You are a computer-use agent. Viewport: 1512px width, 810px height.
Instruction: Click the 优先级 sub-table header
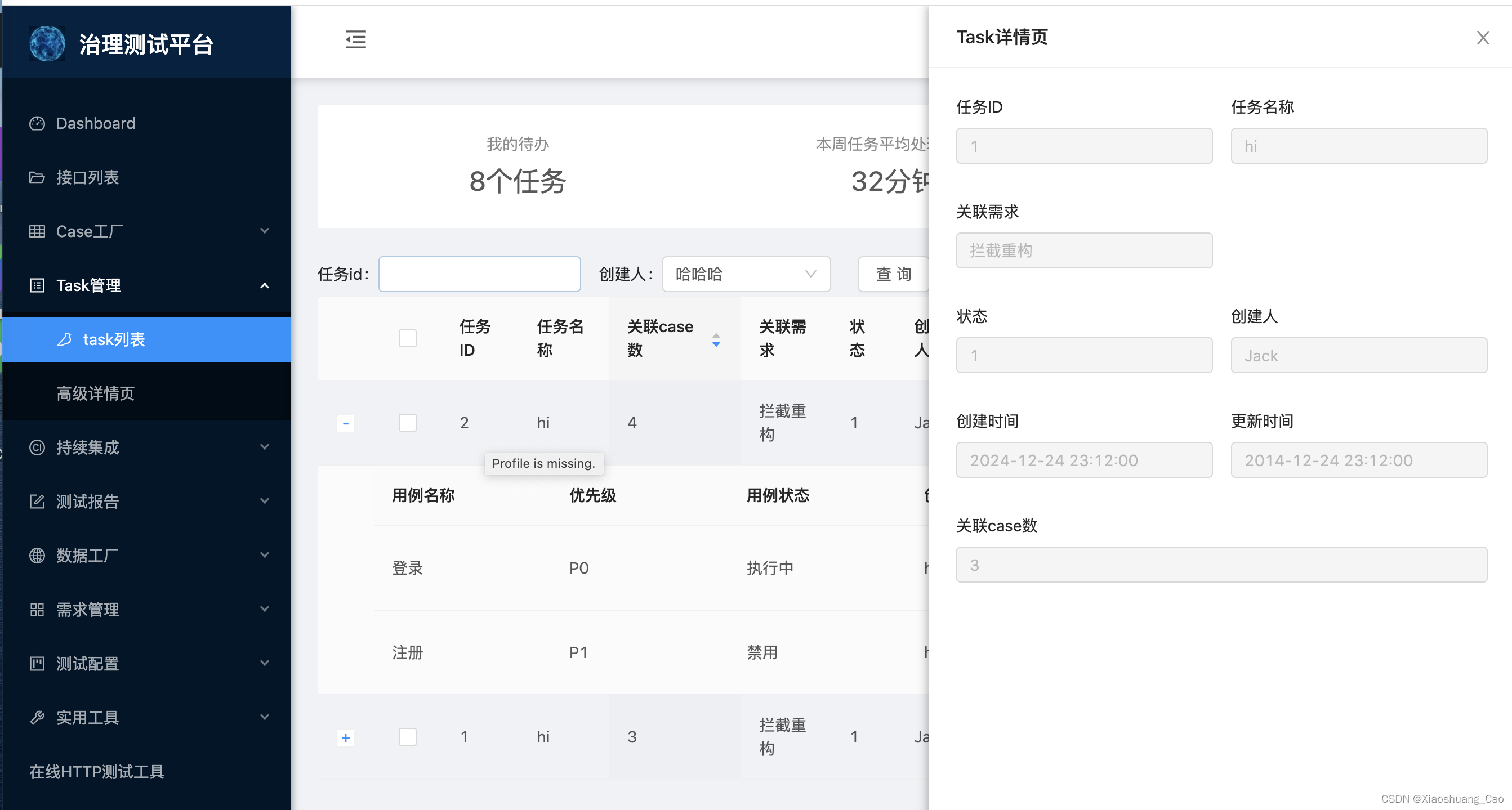592,495
